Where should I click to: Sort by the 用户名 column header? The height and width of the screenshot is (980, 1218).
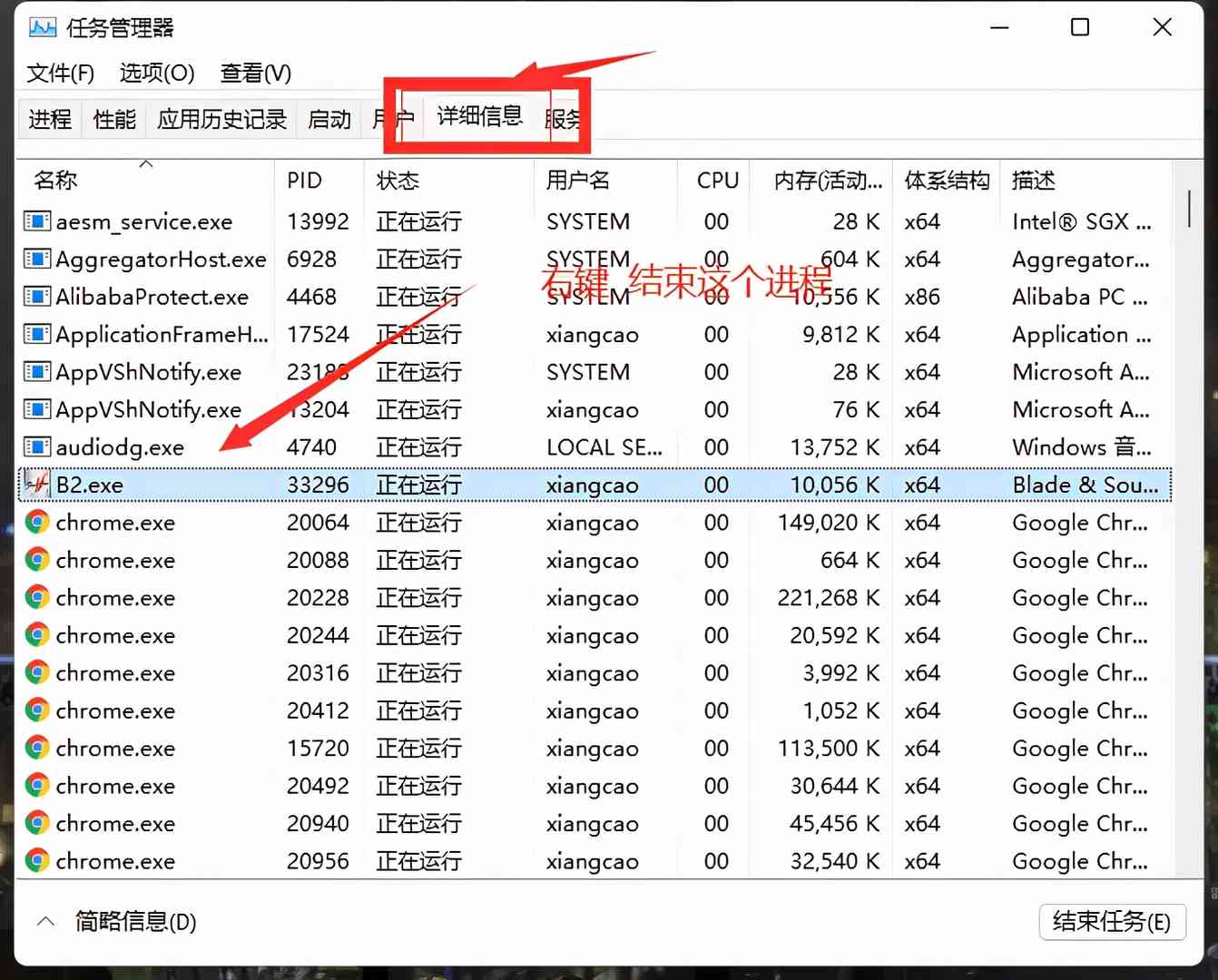606,181
